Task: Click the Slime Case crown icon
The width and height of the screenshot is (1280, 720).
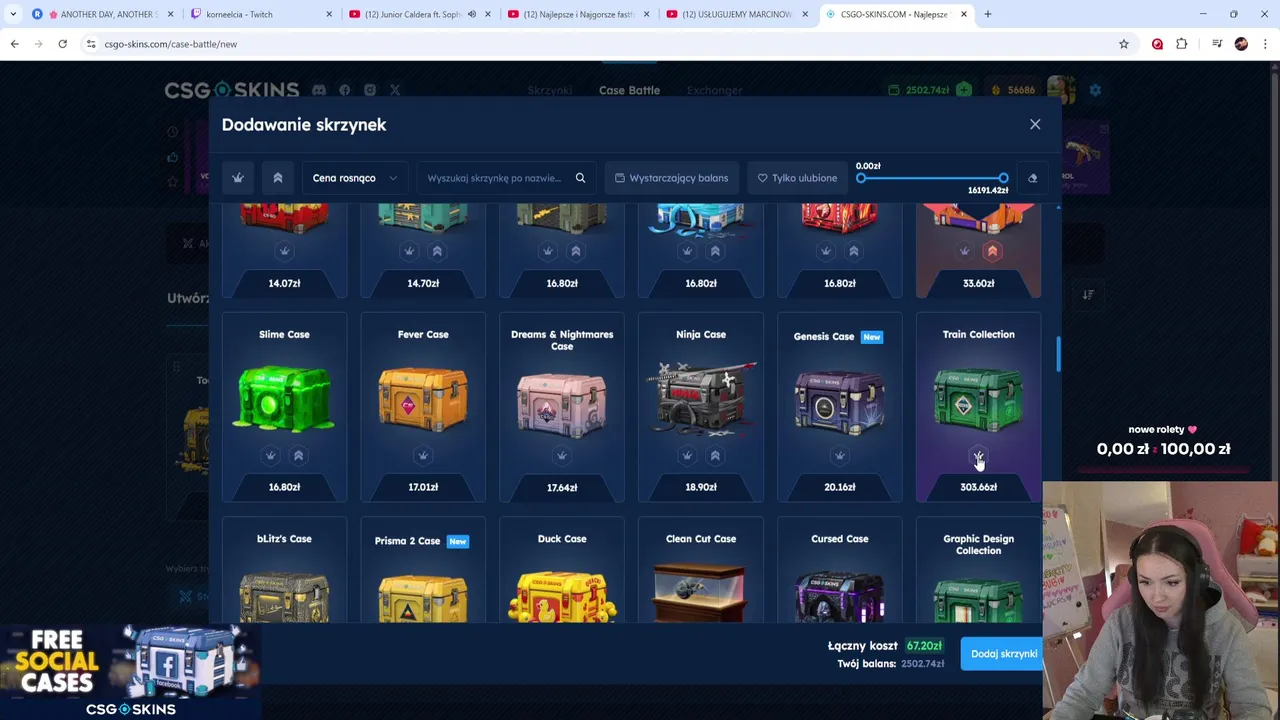Action: point(270,455)
